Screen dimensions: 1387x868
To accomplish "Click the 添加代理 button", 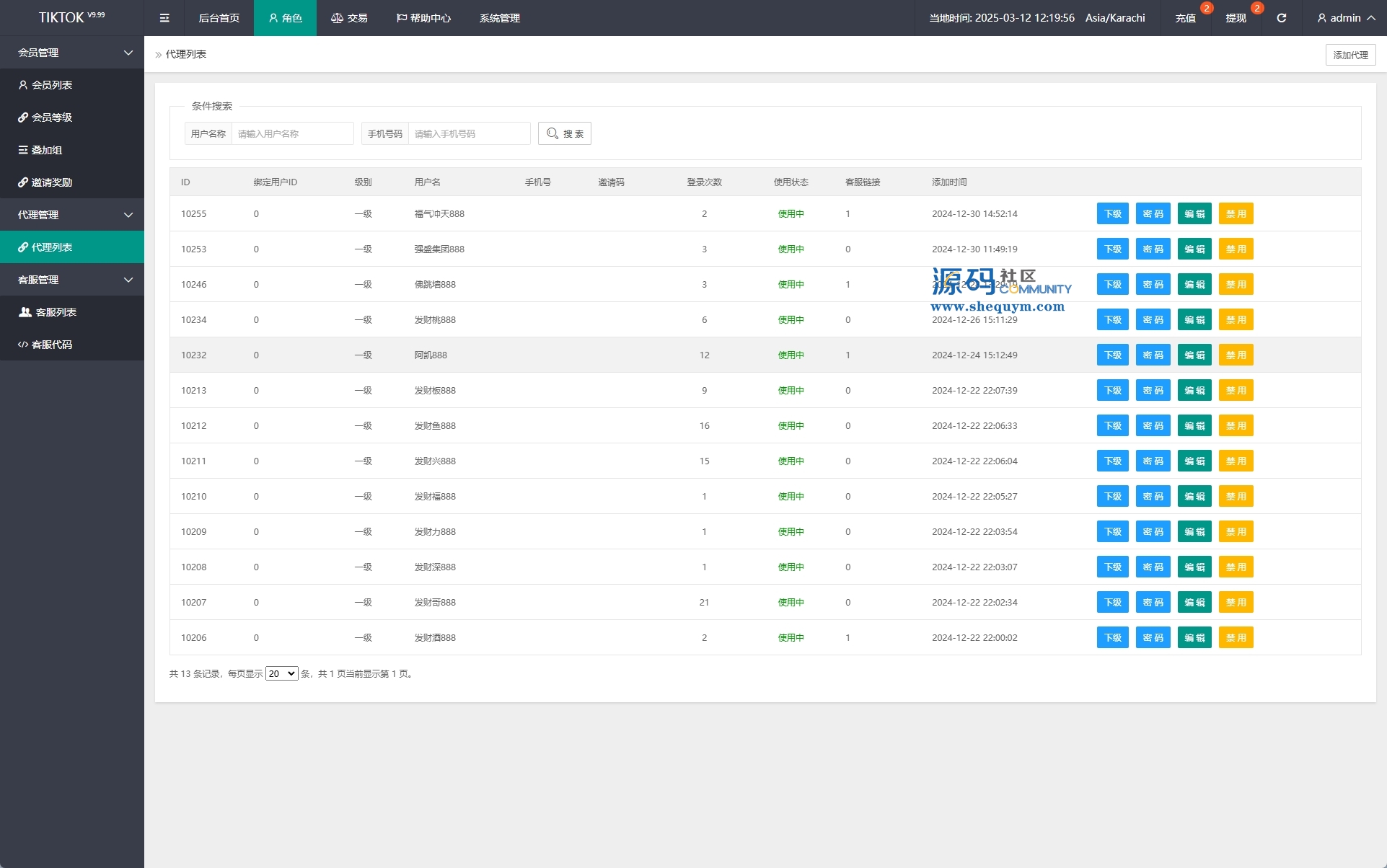I will pyautogui.click(x=1350, y=55).
